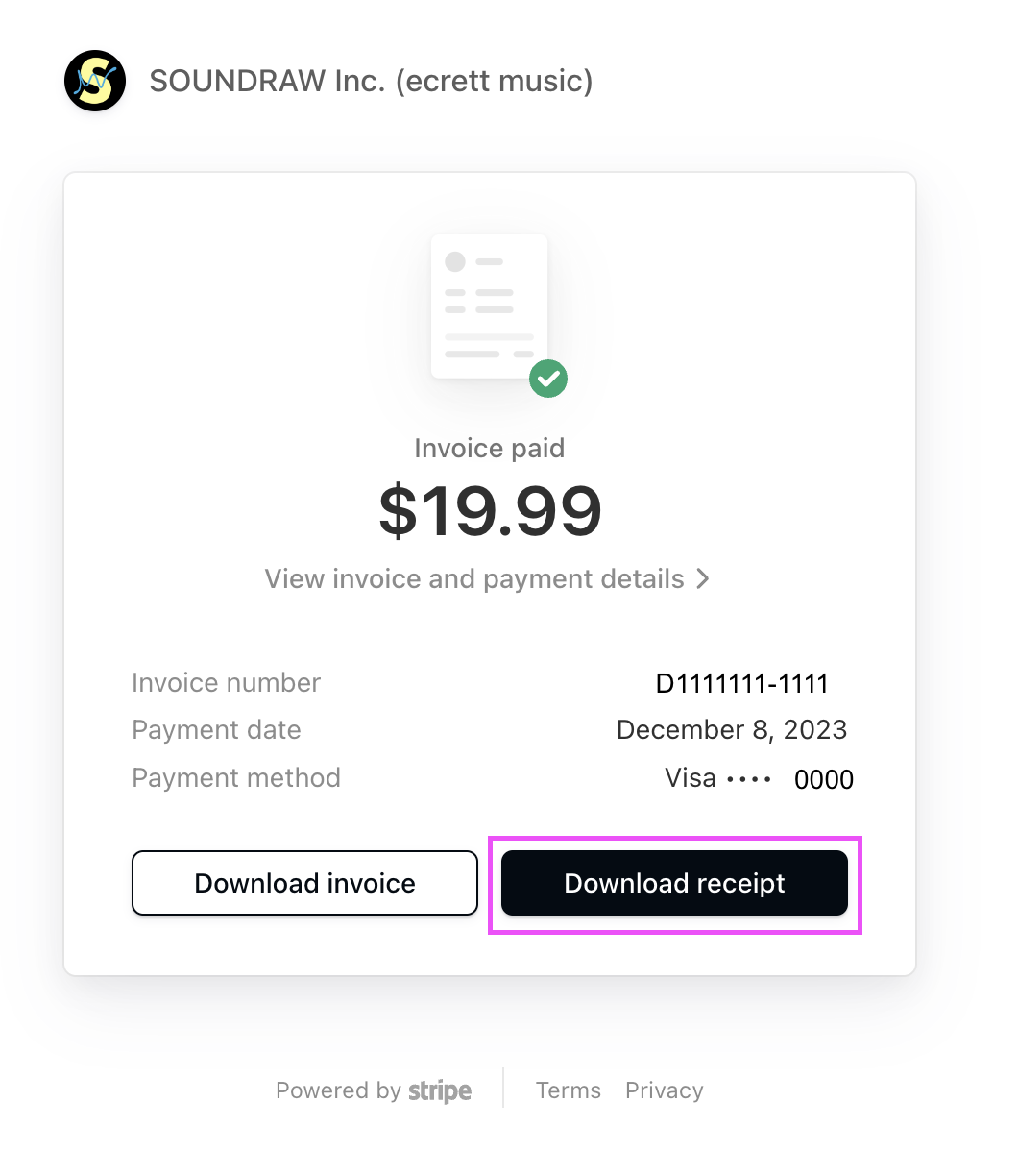Click the $19.99 amount
This screenshot has width=1018, height=1176.
click(x=490, y=510)
